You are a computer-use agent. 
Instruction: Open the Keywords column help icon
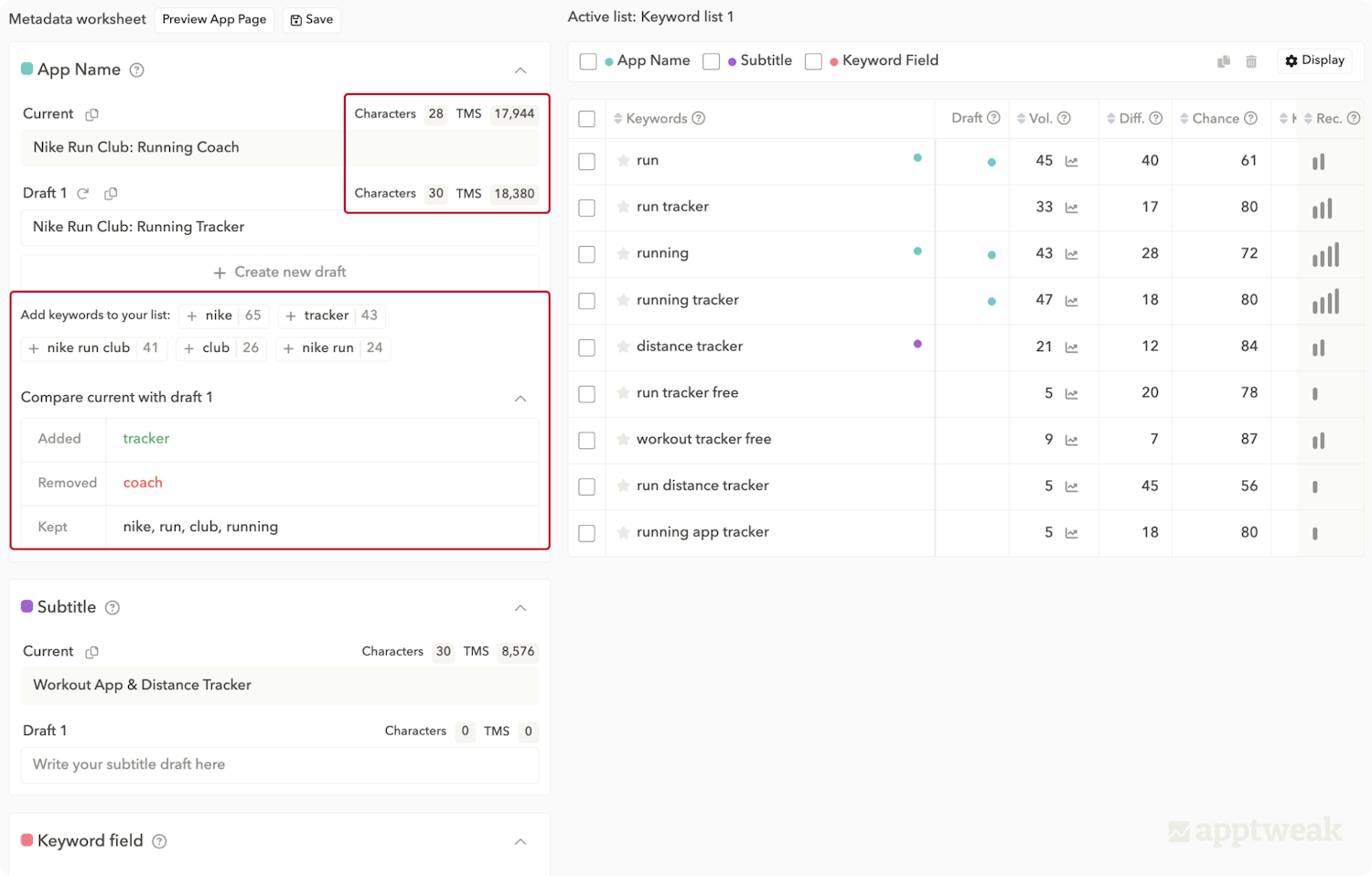coord(699,119)
